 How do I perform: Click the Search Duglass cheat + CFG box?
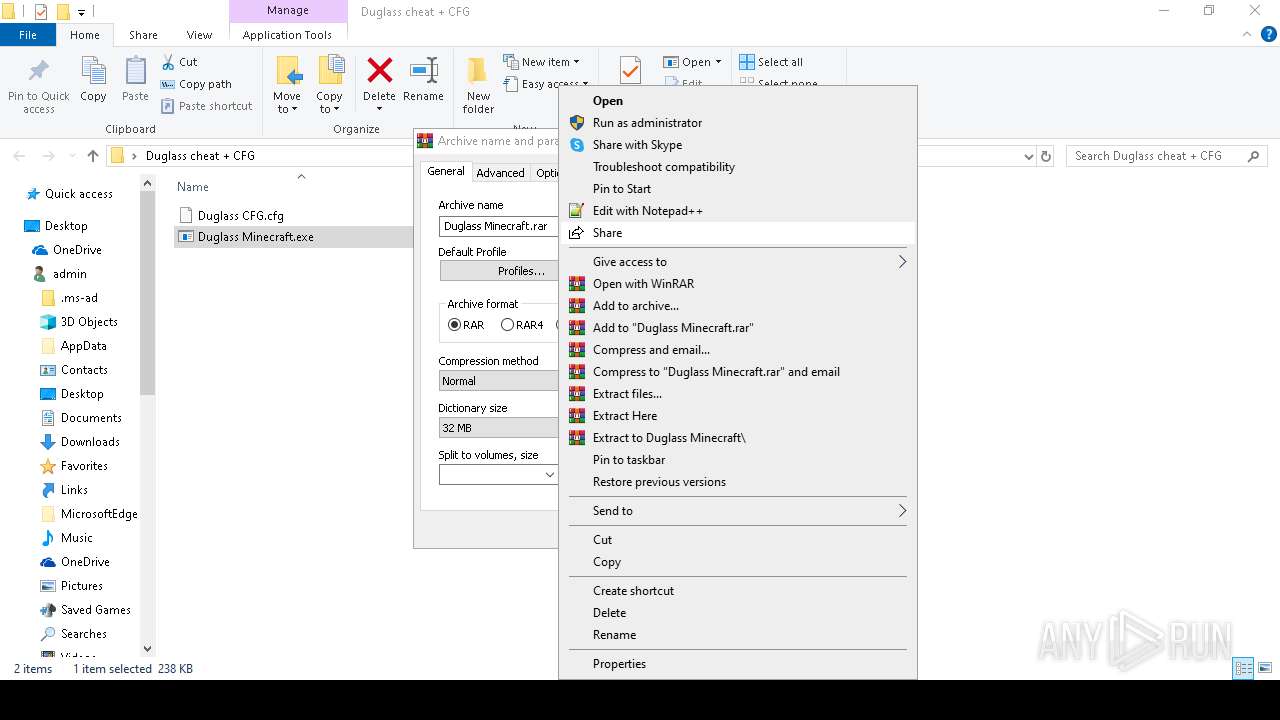coord(1166,156)
